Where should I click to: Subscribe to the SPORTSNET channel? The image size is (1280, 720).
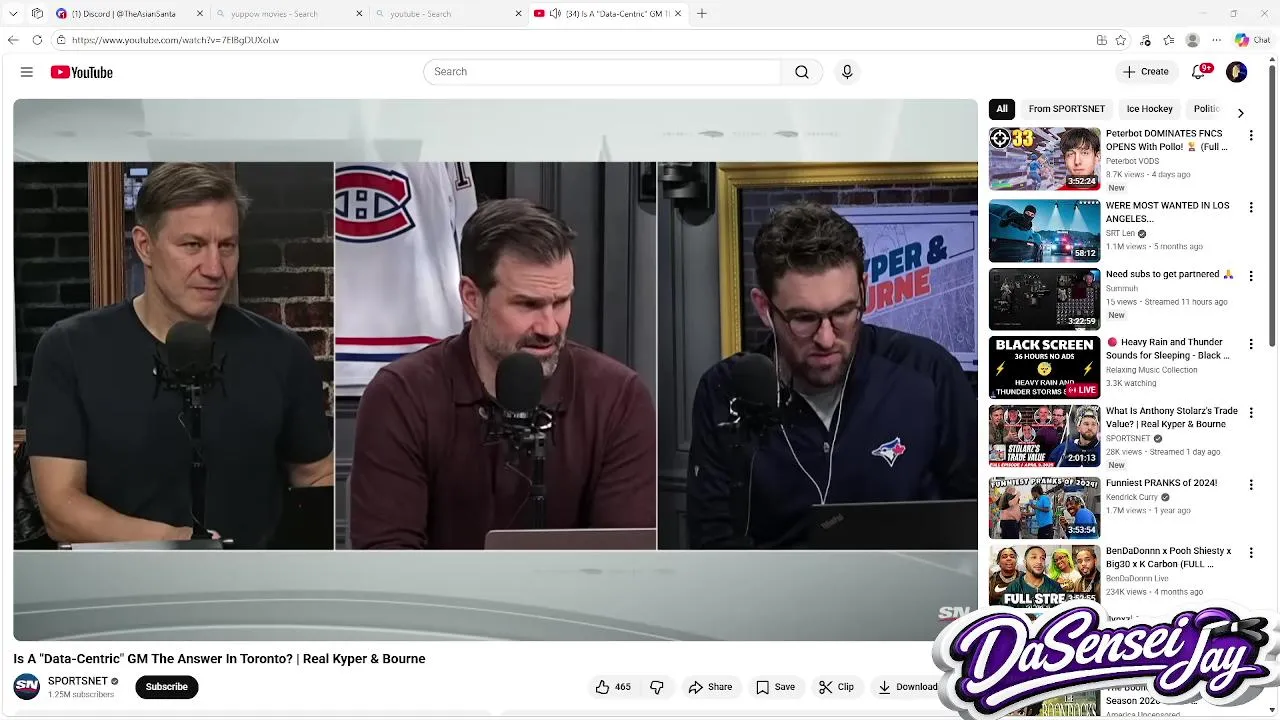167,687
